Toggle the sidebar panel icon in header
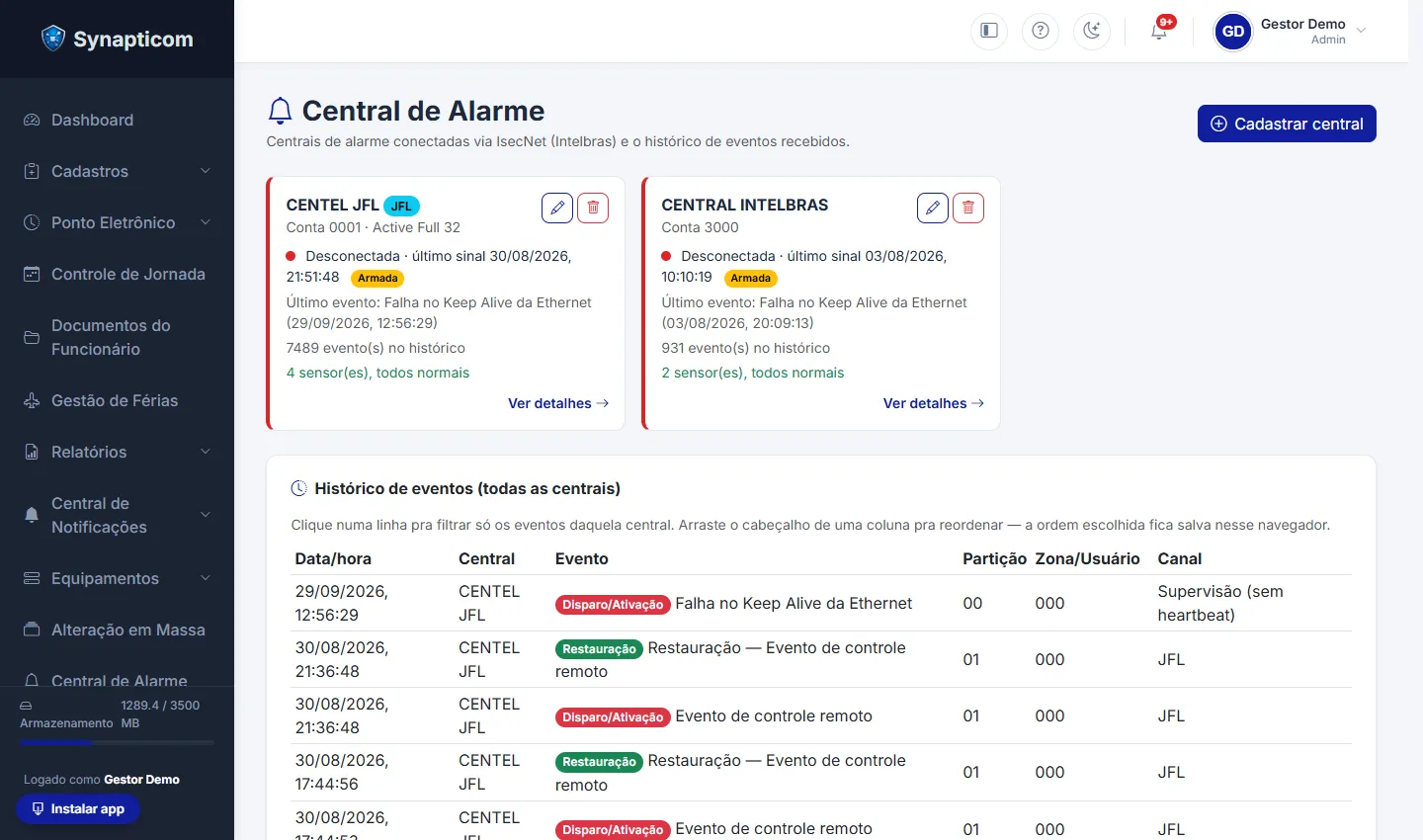The width and height of the screenshot is (1423, 840). [989, 31]
